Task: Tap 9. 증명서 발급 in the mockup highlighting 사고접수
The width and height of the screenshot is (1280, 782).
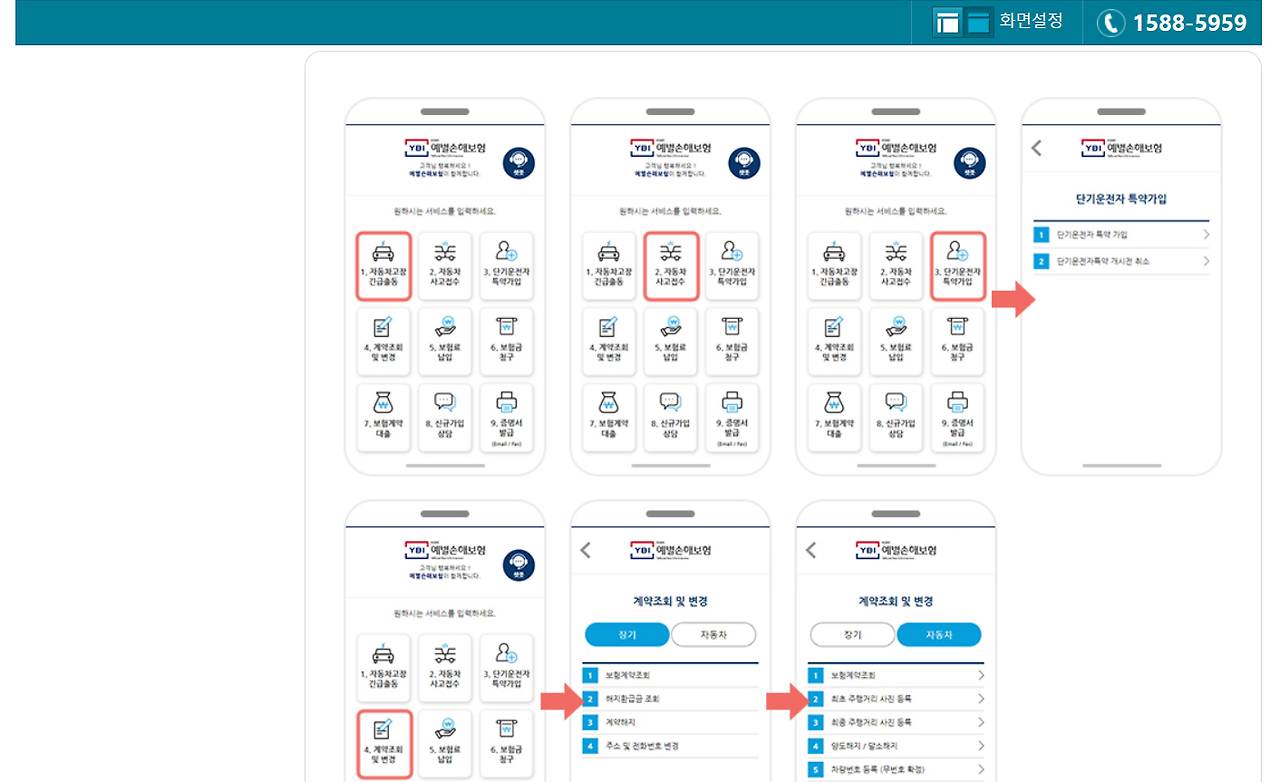Action: click(x=732, y=417)
